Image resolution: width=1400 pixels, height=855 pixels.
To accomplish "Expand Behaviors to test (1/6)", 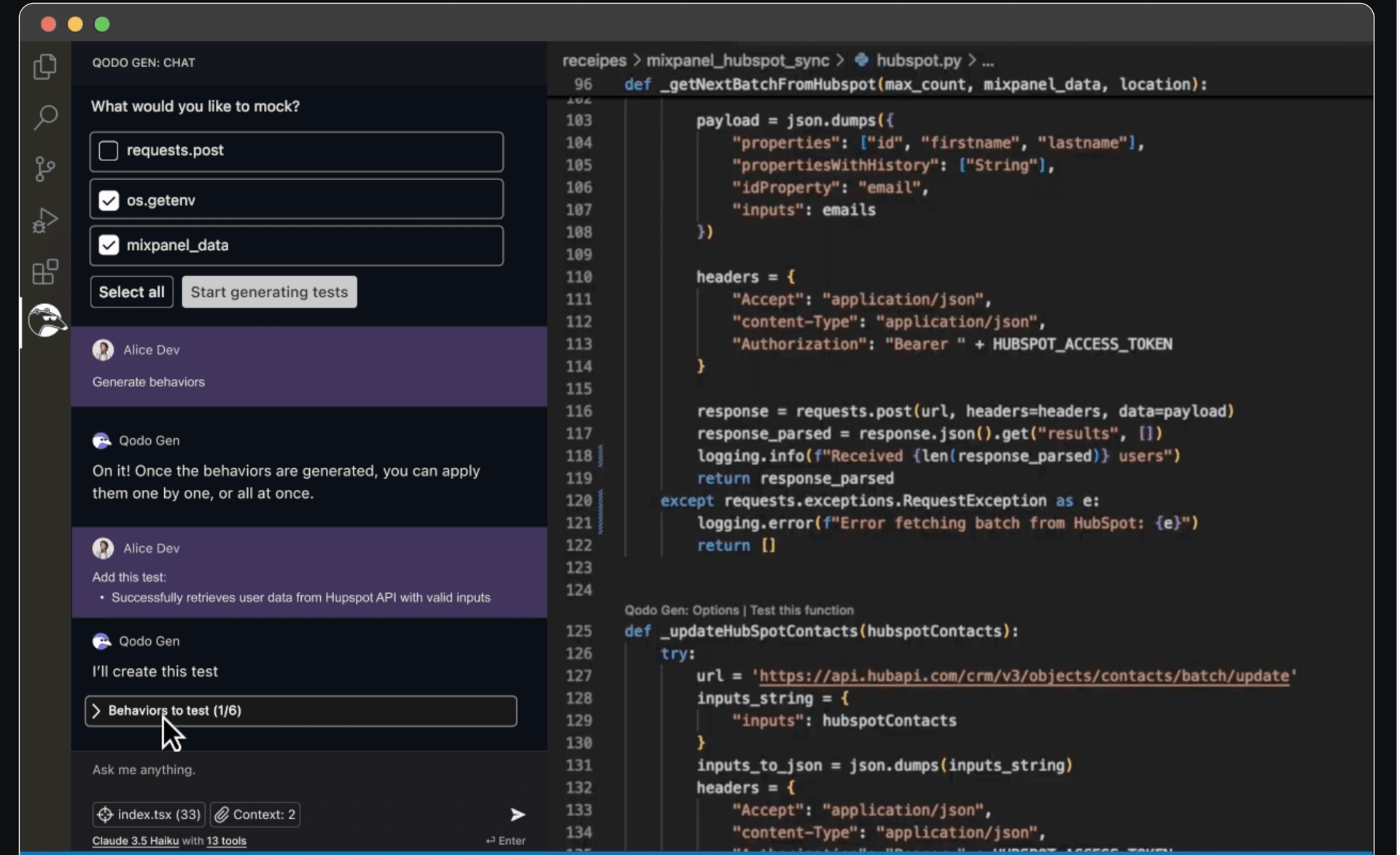I will click(300, 711).
